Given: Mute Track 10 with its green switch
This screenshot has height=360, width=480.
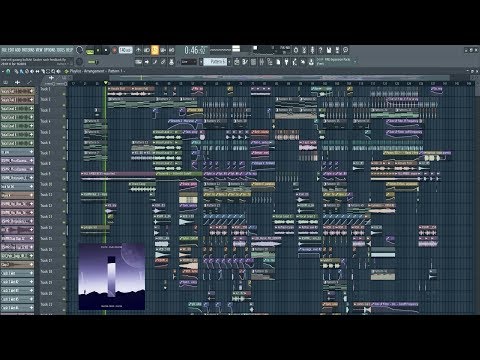Looking at the screenshot, I should click(64, 190).
